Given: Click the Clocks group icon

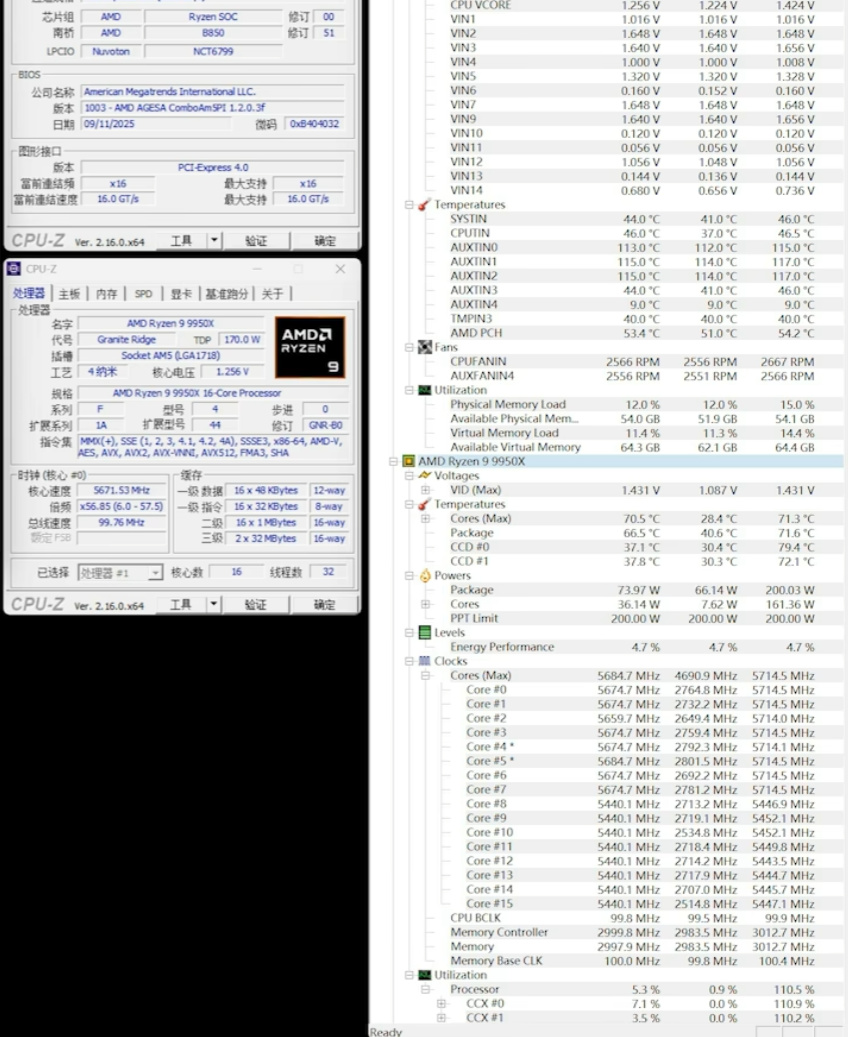Looking at the screenshot, I should [425, 661].
